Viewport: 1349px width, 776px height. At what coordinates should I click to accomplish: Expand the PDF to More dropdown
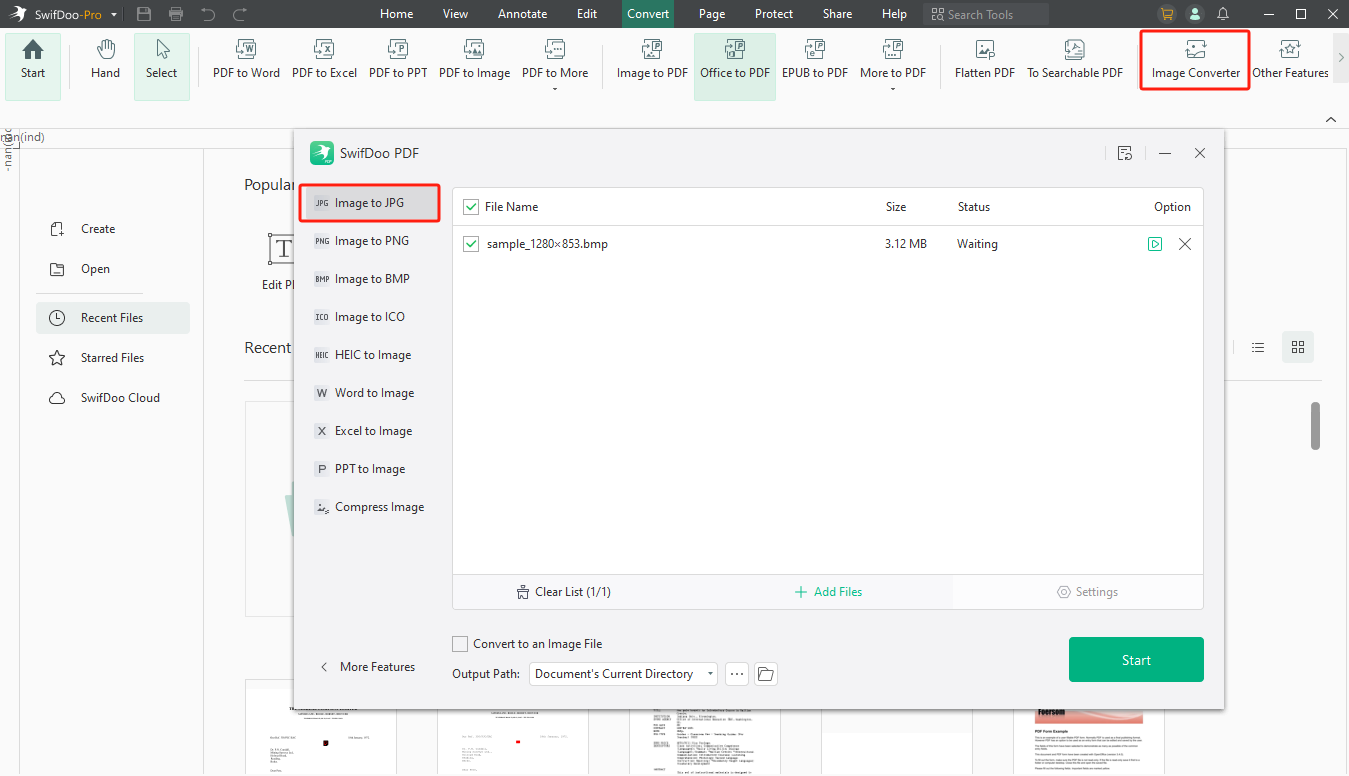[x=555, y=89]
